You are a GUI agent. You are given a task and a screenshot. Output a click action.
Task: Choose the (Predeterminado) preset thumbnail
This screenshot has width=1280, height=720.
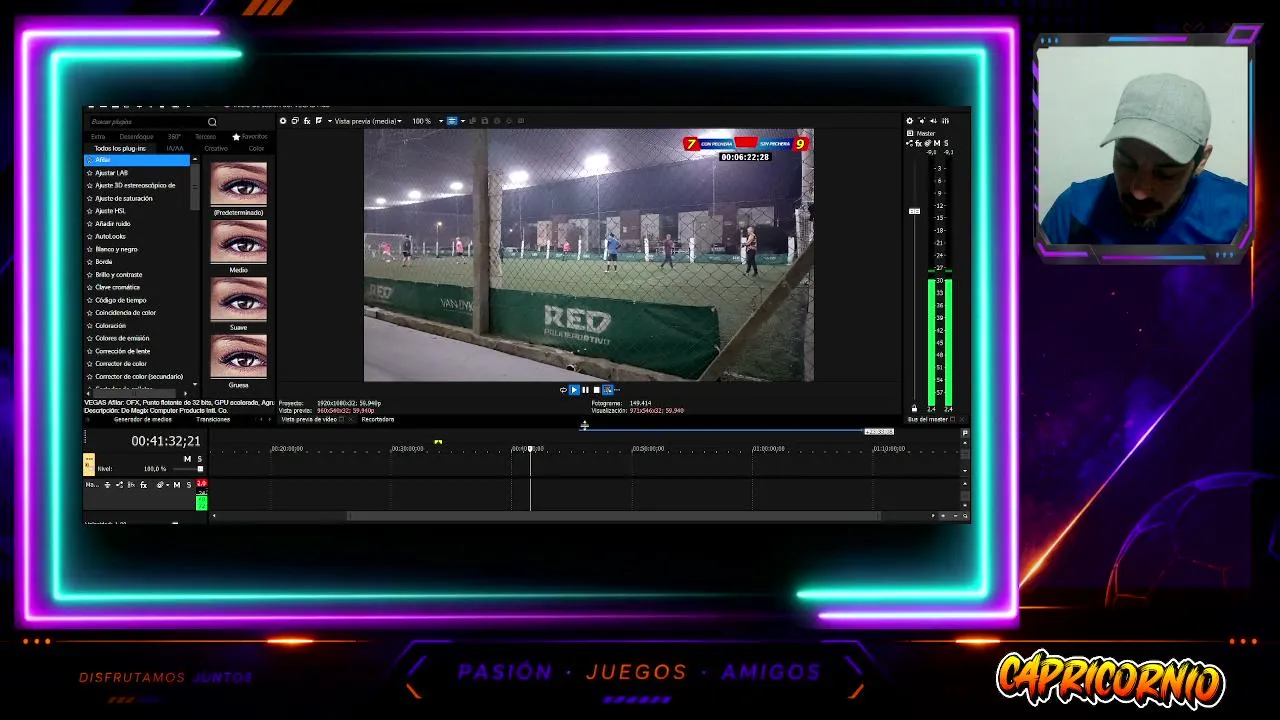(x=239, y=184)
